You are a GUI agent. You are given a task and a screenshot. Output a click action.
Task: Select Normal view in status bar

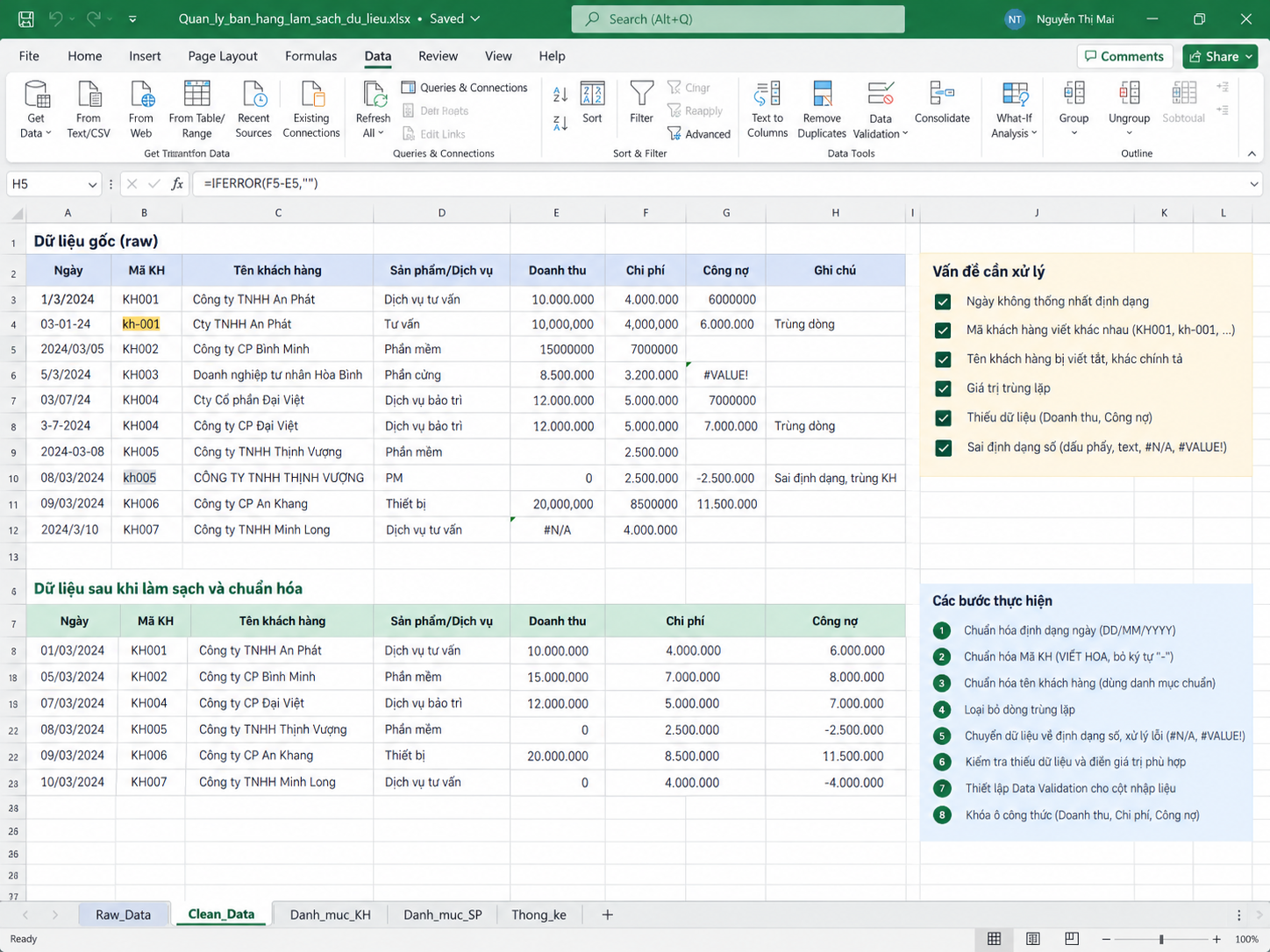coord(994,939)
